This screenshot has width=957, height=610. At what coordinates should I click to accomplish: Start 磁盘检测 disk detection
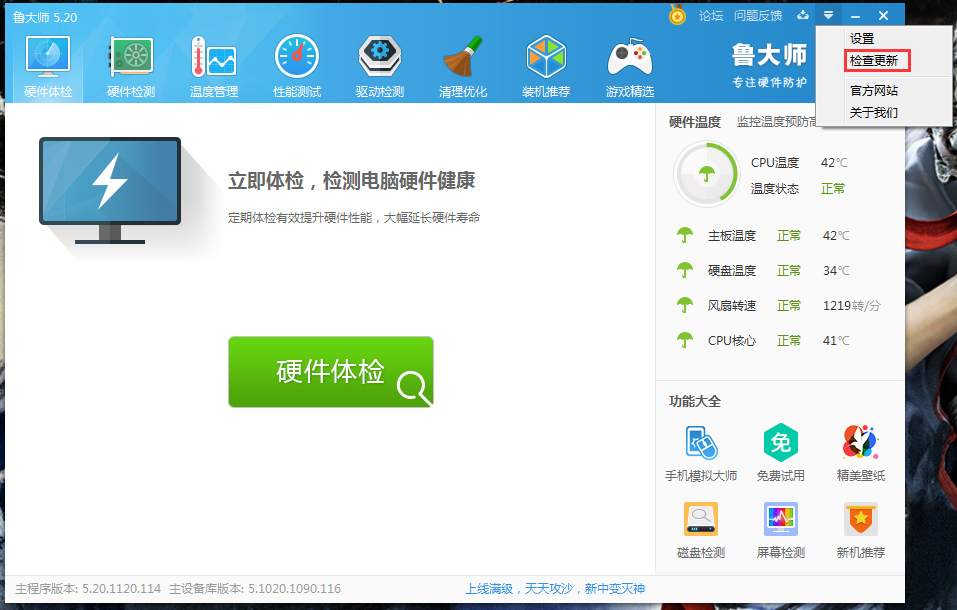click(699, 529)
